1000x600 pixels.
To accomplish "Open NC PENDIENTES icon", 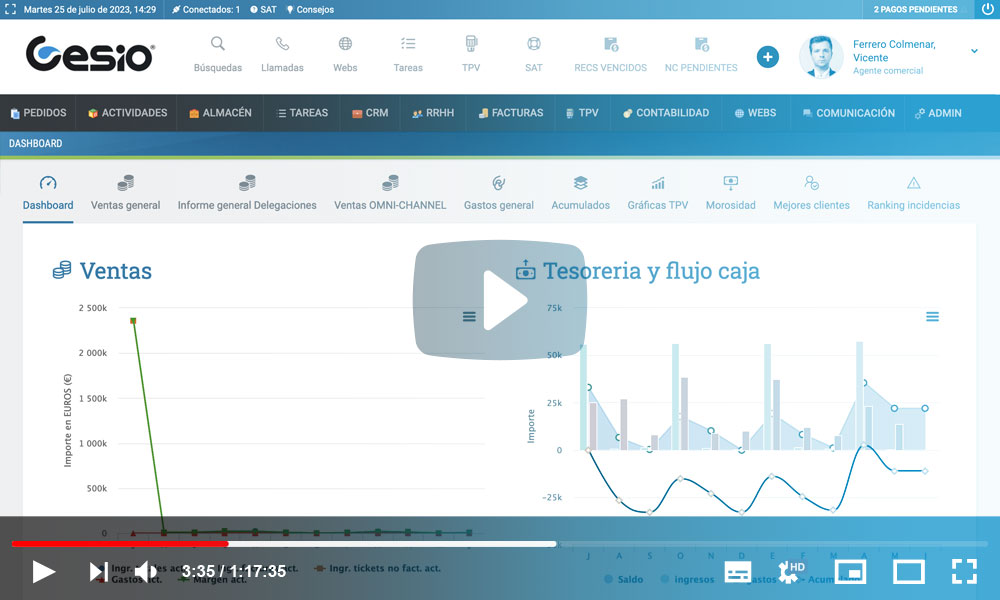I will 701,44.
